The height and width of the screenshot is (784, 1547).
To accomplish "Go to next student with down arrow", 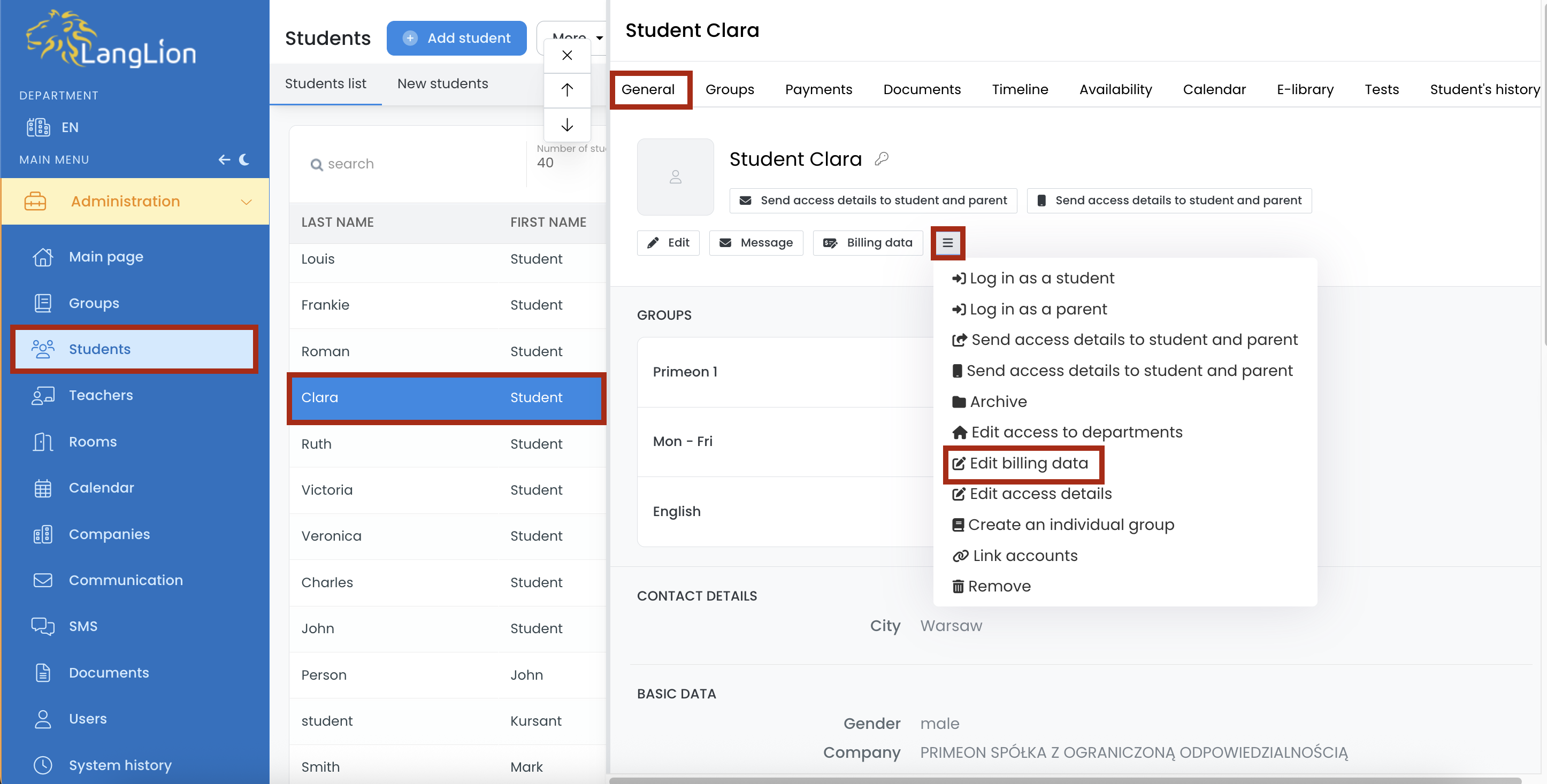I will [566, 125].
